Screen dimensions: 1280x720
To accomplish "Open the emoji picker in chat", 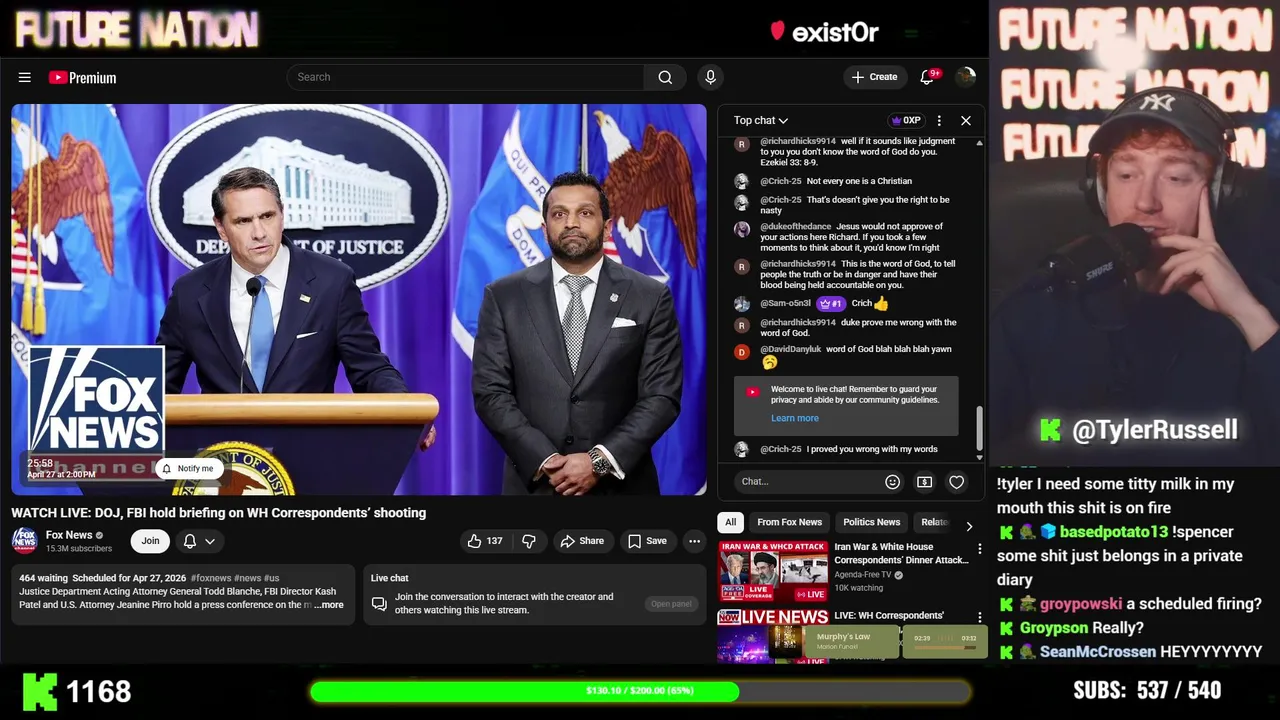I will click(892, 482).
